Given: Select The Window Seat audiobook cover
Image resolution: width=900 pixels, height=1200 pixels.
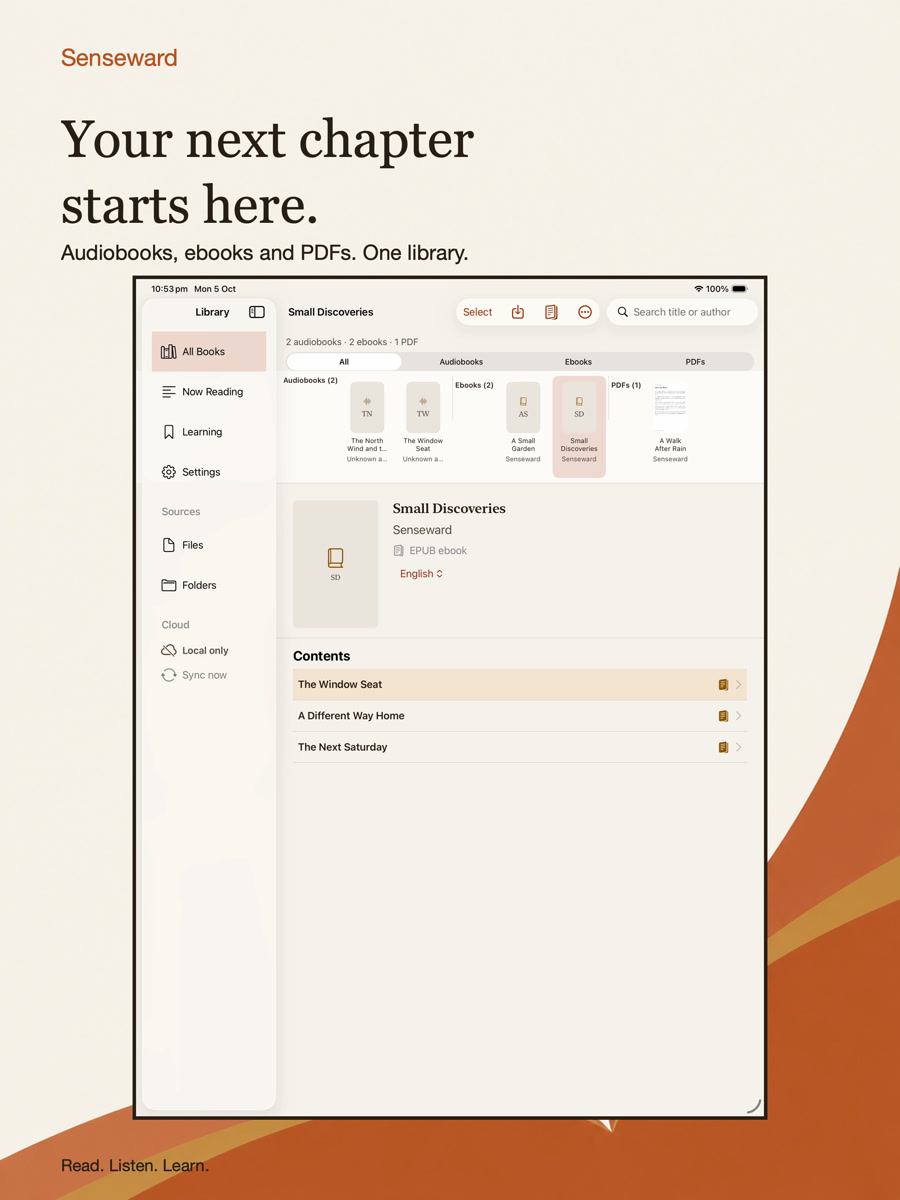Looking at the screenshot, I should point(423,407).
